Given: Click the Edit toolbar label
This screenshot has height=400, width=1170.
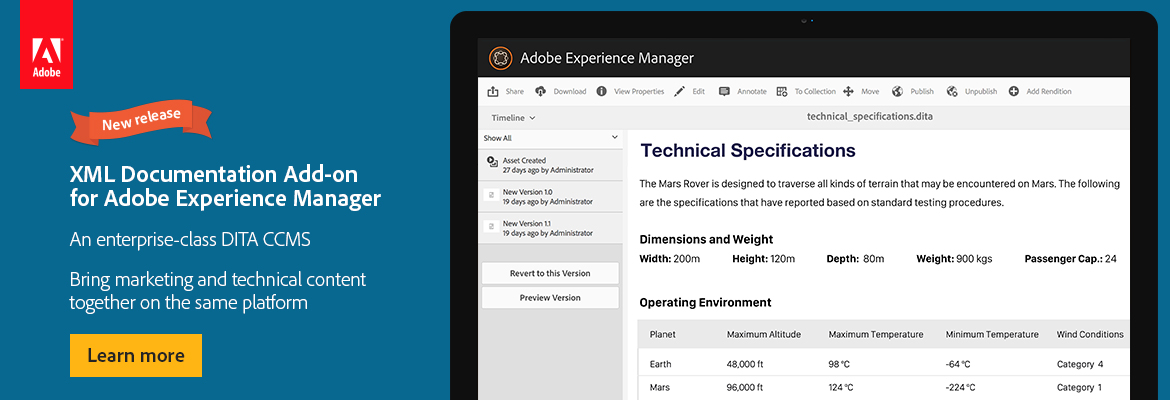Looking at the screenshot, I should point(698,91).
